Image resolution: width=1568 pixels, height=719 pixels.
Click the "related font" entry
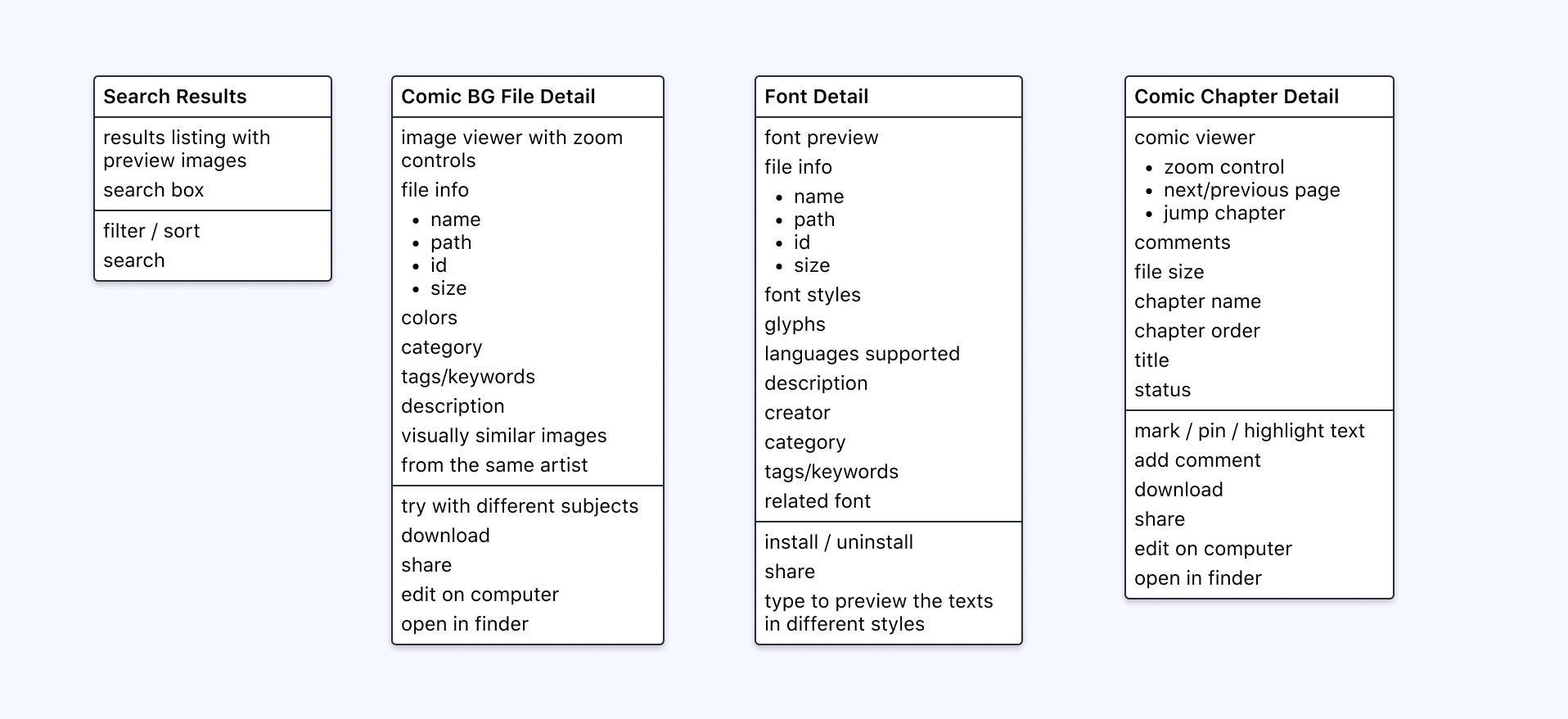(817, 501)
